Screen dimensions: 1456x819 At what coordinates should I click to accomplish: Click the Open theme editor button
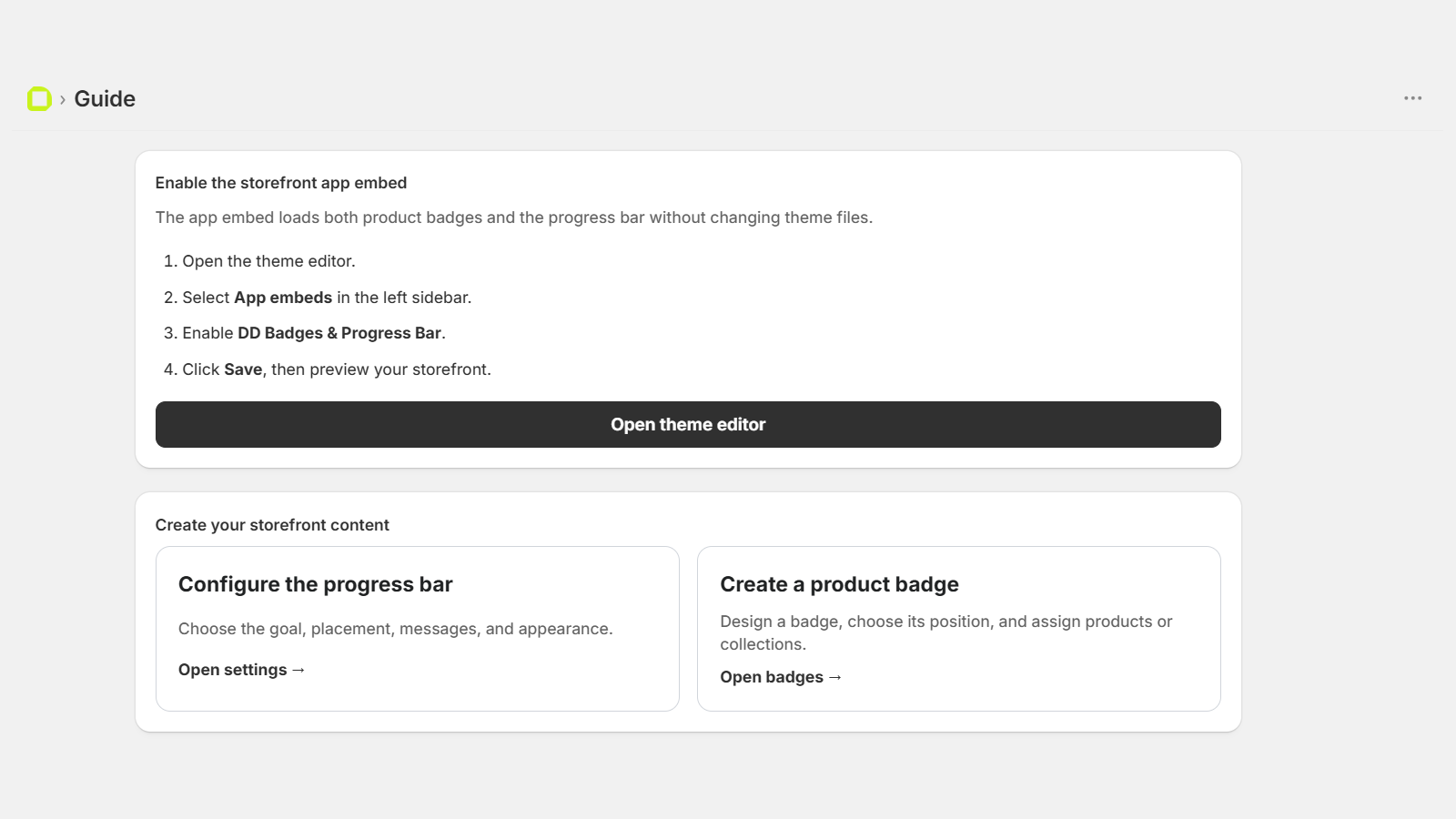pos(688,424)
